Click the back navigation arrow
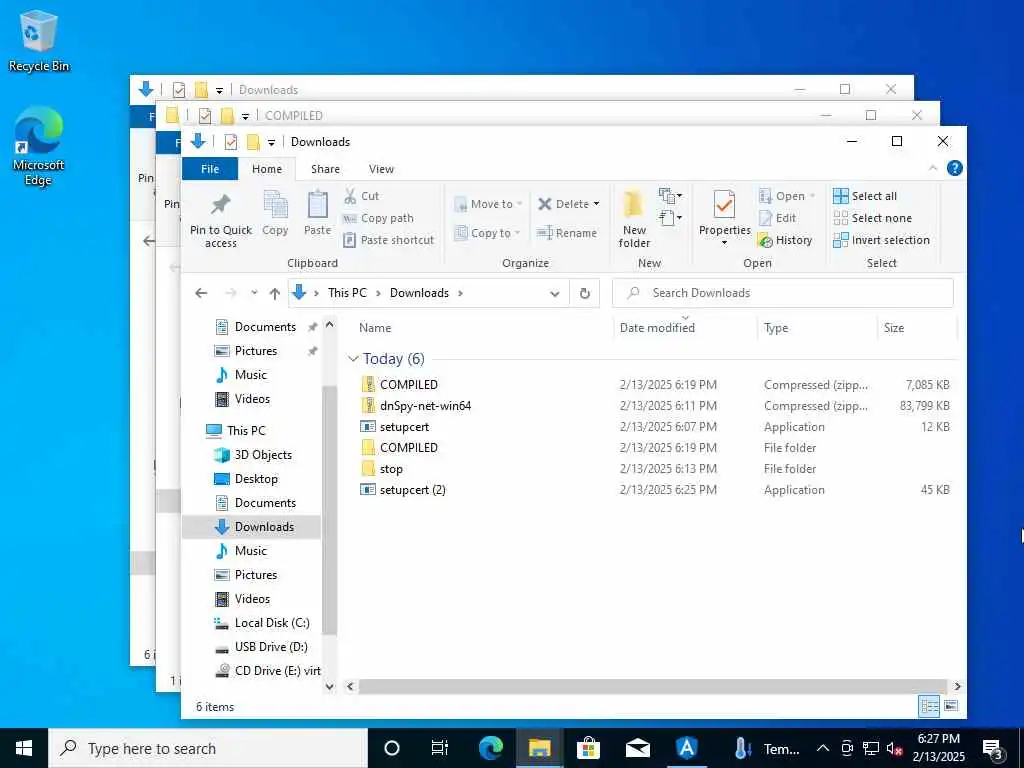 click(201, 293)
